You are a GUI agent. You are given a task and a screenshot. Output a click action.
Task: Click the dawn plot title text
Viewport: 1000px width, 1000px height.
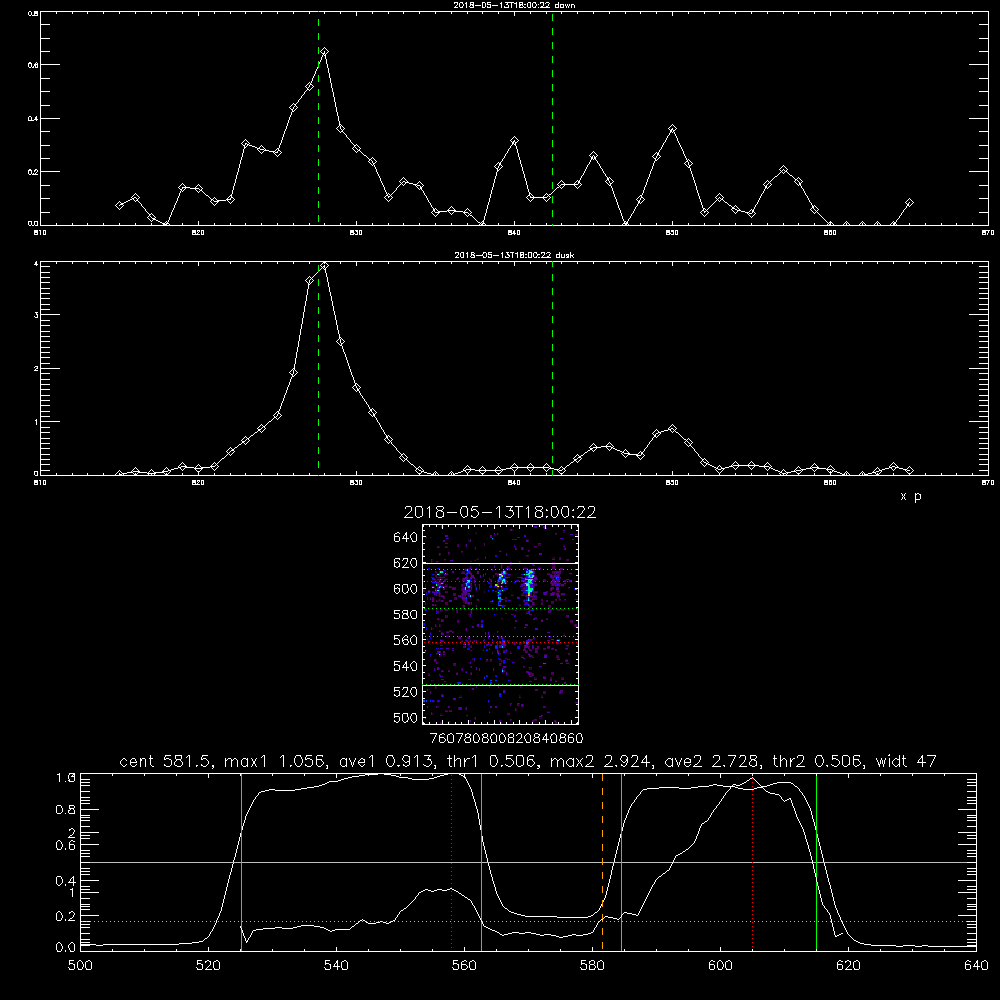[x=514, y=4]
